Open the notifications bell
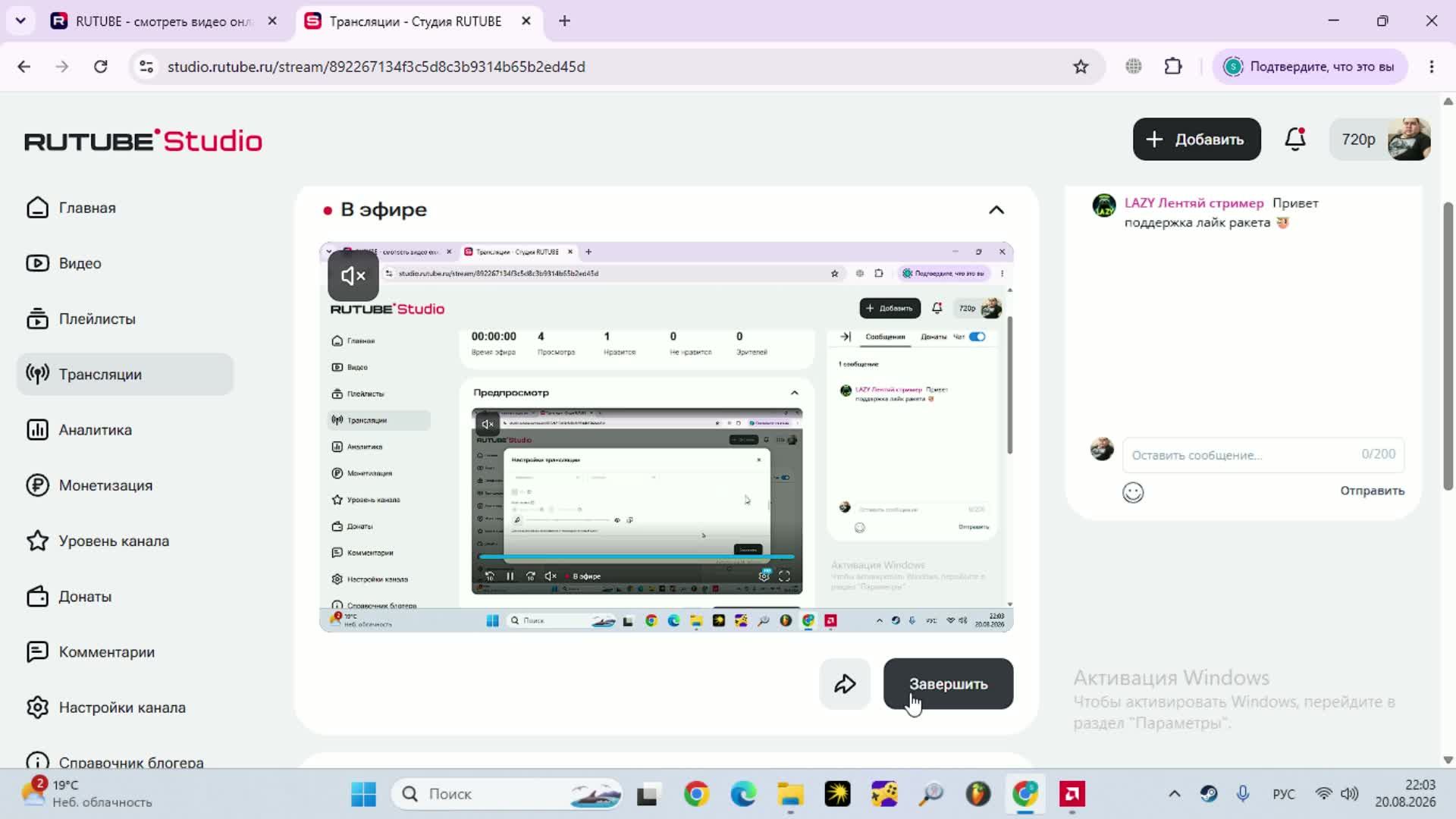 [1295, 139]
